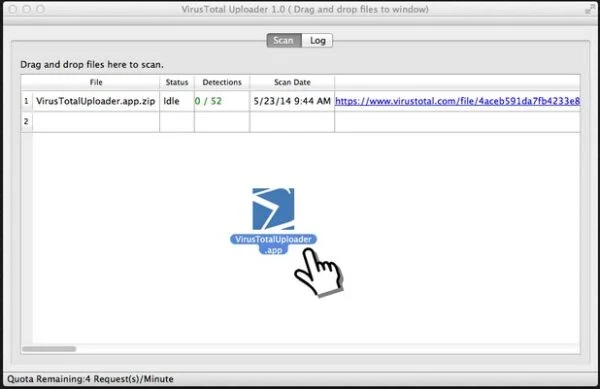
Task: Open the virustotal.com file report link
Action: pyautogui.click(x=457, y=101)
